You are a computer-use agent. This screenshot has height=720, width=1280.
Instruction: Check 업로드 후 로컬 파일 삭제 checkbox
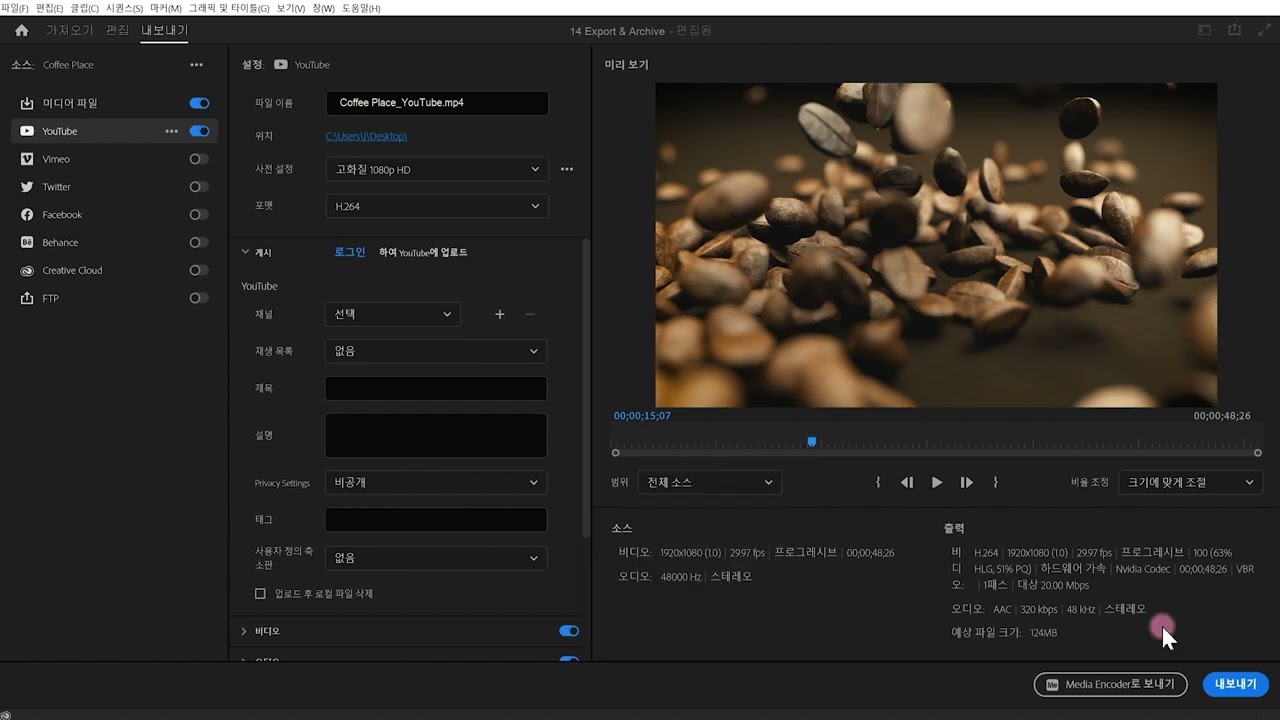(x=258, y=593)
